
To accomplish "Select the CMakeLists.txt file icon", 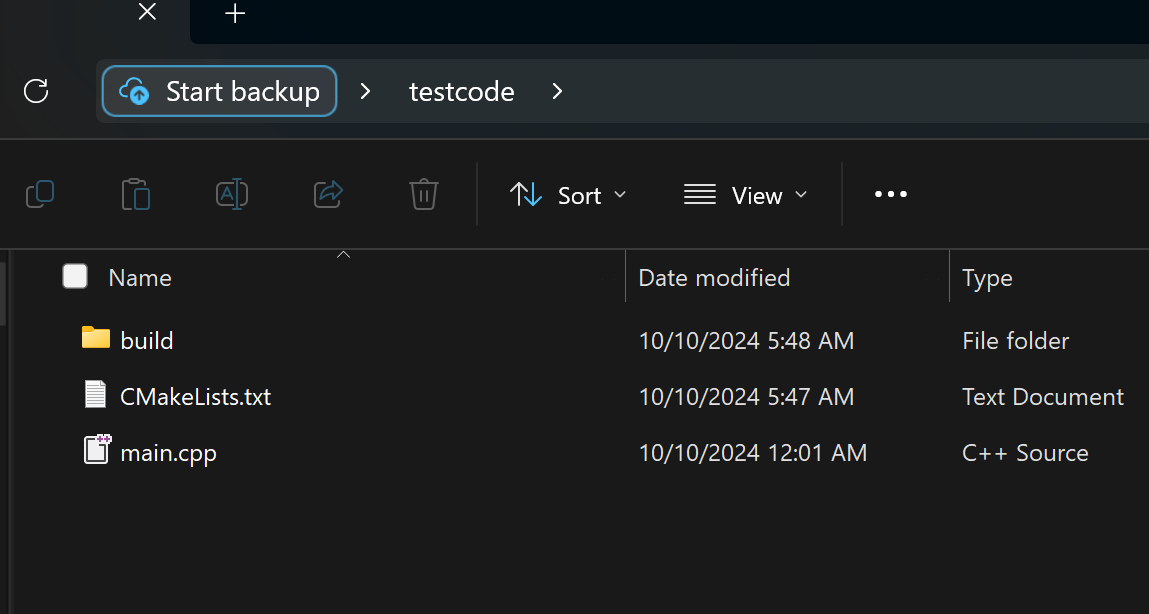I will pyautogui.click(x=95, y=394).
